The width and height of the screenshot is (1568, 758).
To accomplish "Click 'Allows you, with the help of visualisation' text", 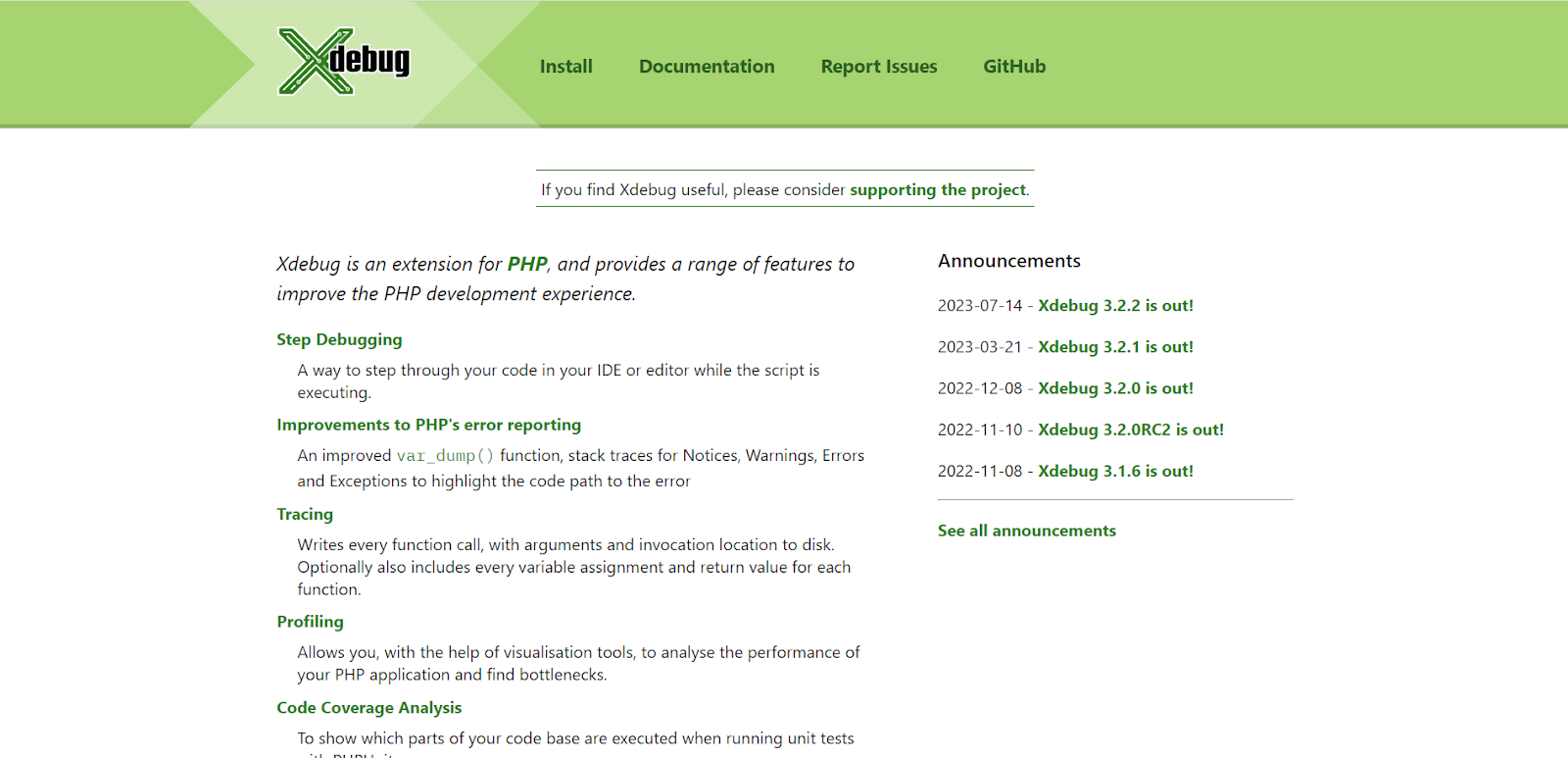I will pyautogui.click(x=578, y=664).
